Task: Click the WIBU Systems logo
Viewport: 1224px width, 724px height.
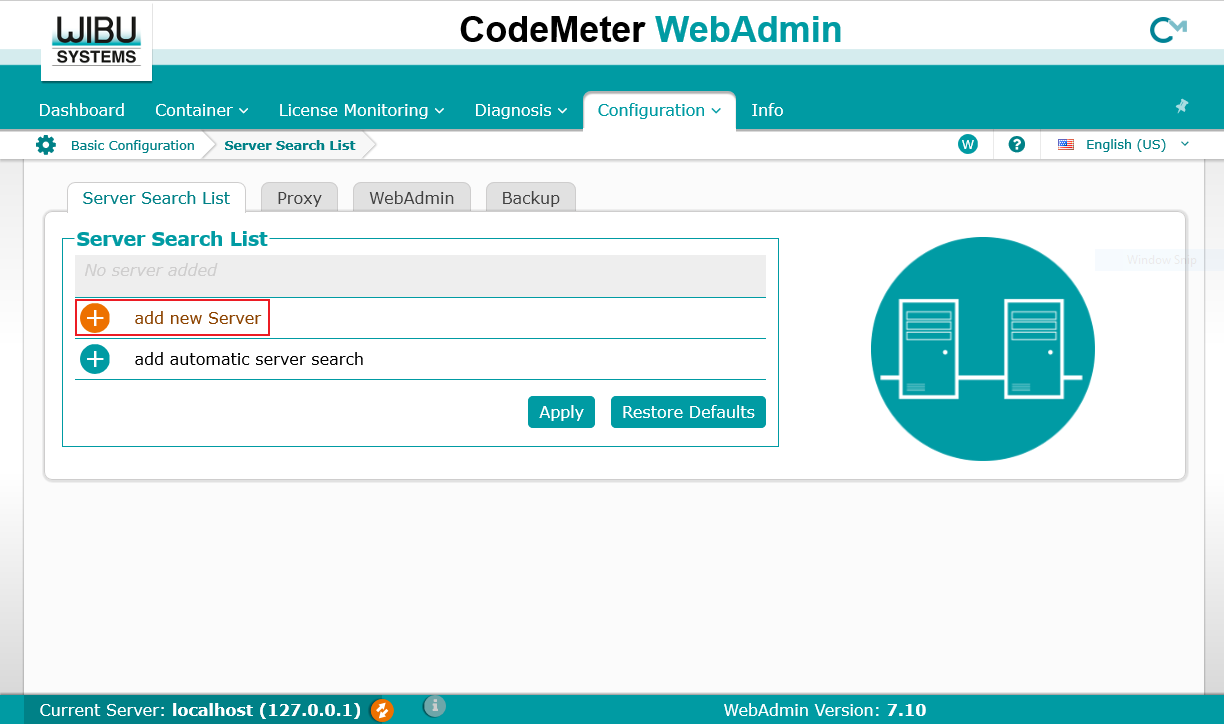Action: point(96,42)
